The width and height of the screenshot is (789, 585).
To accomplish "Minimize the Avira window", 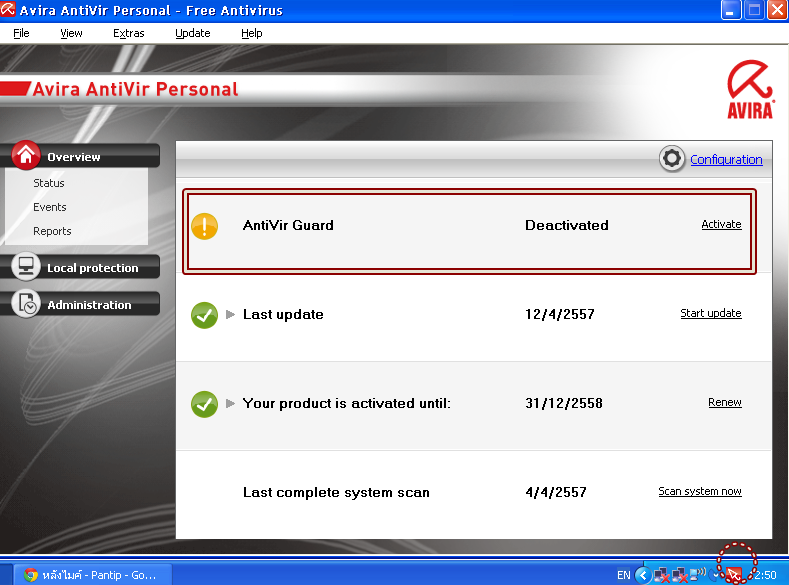I will click(731, 10).
